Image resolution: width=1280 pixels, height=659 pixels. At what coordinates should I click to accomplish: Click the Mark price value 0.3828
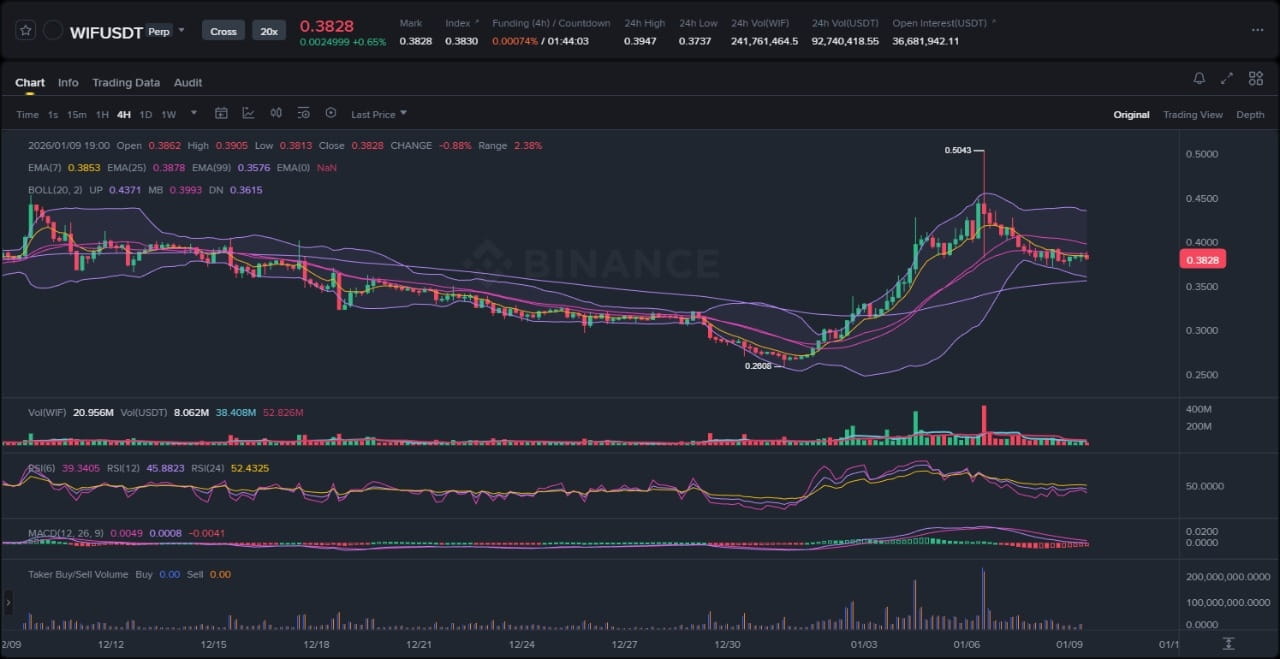click(416, 41)
